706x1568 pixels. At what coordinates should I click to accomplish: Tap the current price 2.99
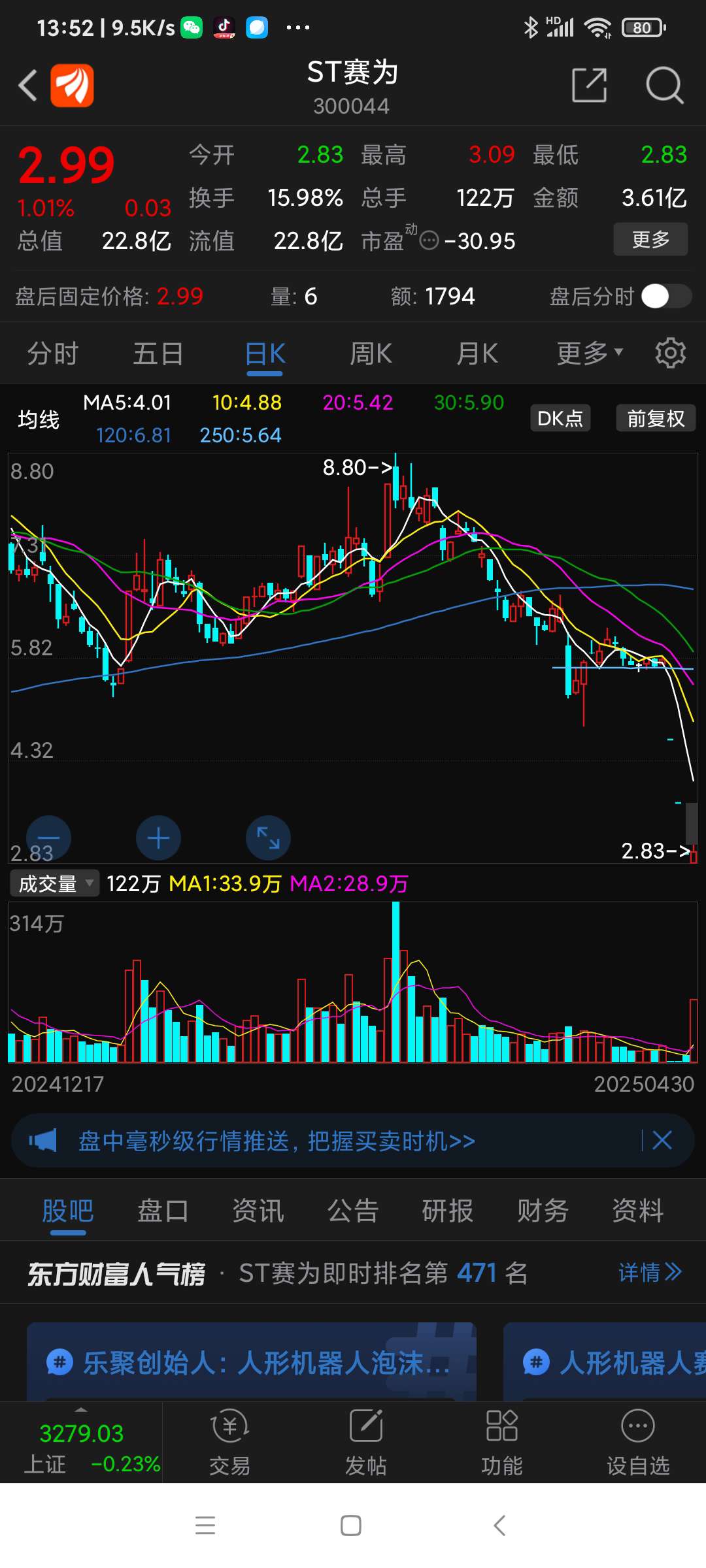[66, 165]
